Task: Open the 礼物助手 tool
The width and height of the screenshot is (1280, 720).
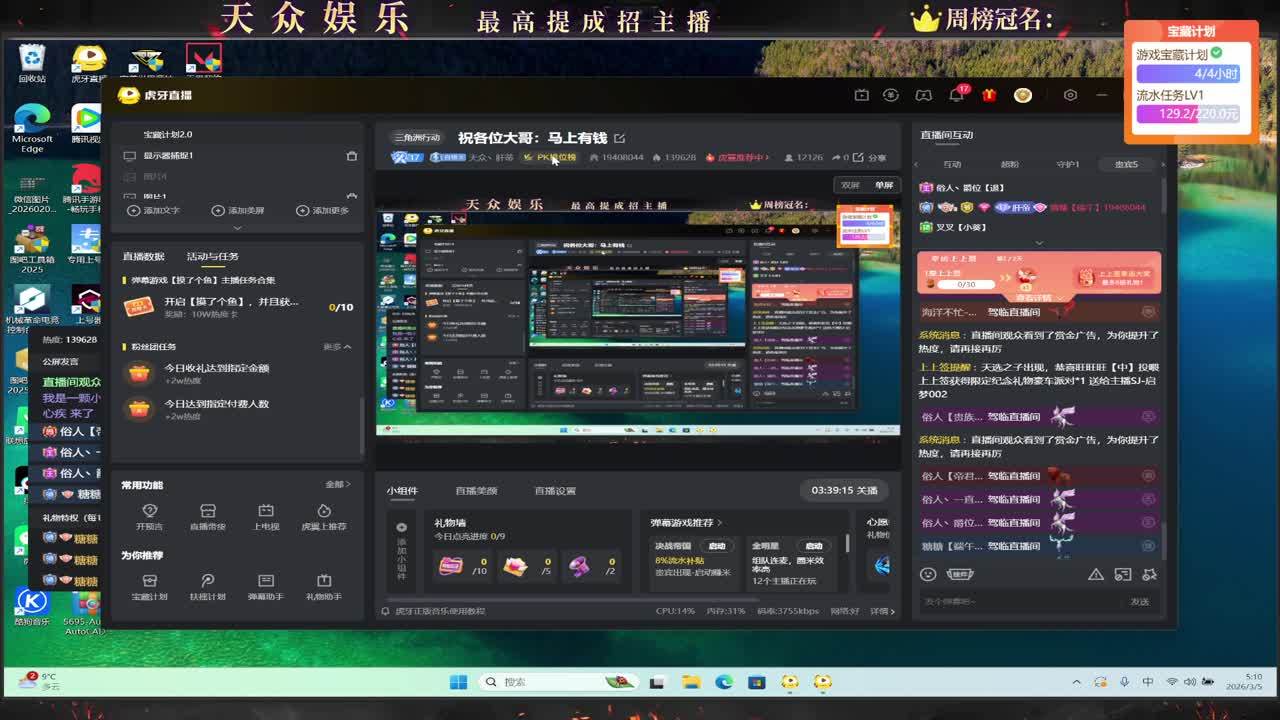Action: point(324,587)
